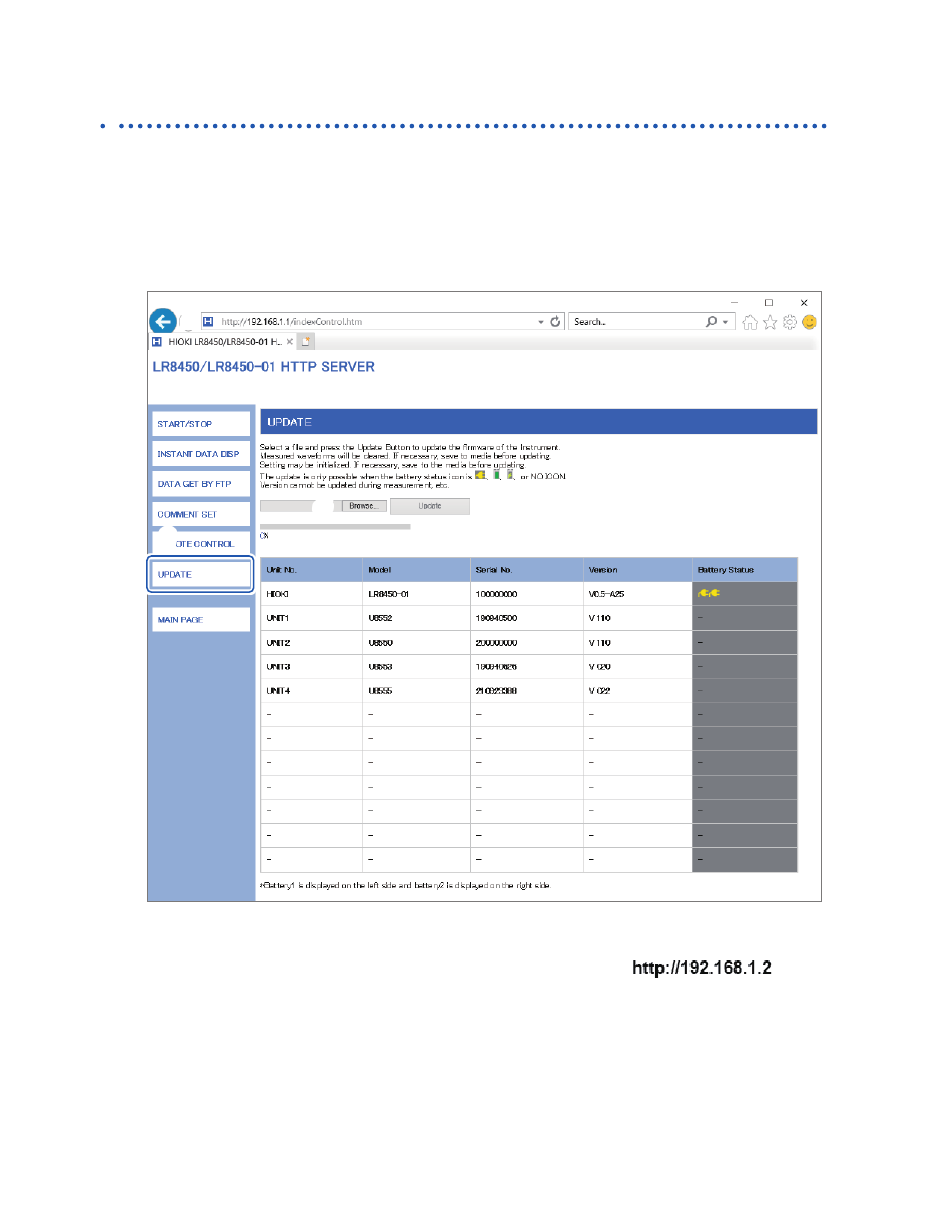Image resolution: width=950 pixels, height=1229 pixels.
Task: Go back with the browser back arrow
Action: 163,322
